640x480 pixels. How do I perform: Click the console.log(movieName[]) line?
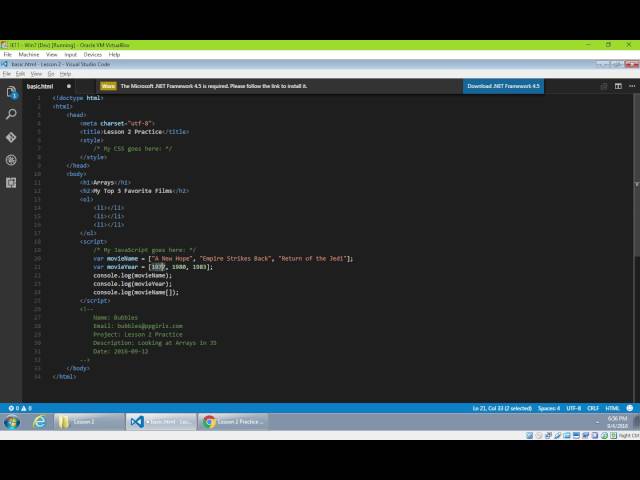(x=136, y=292)
